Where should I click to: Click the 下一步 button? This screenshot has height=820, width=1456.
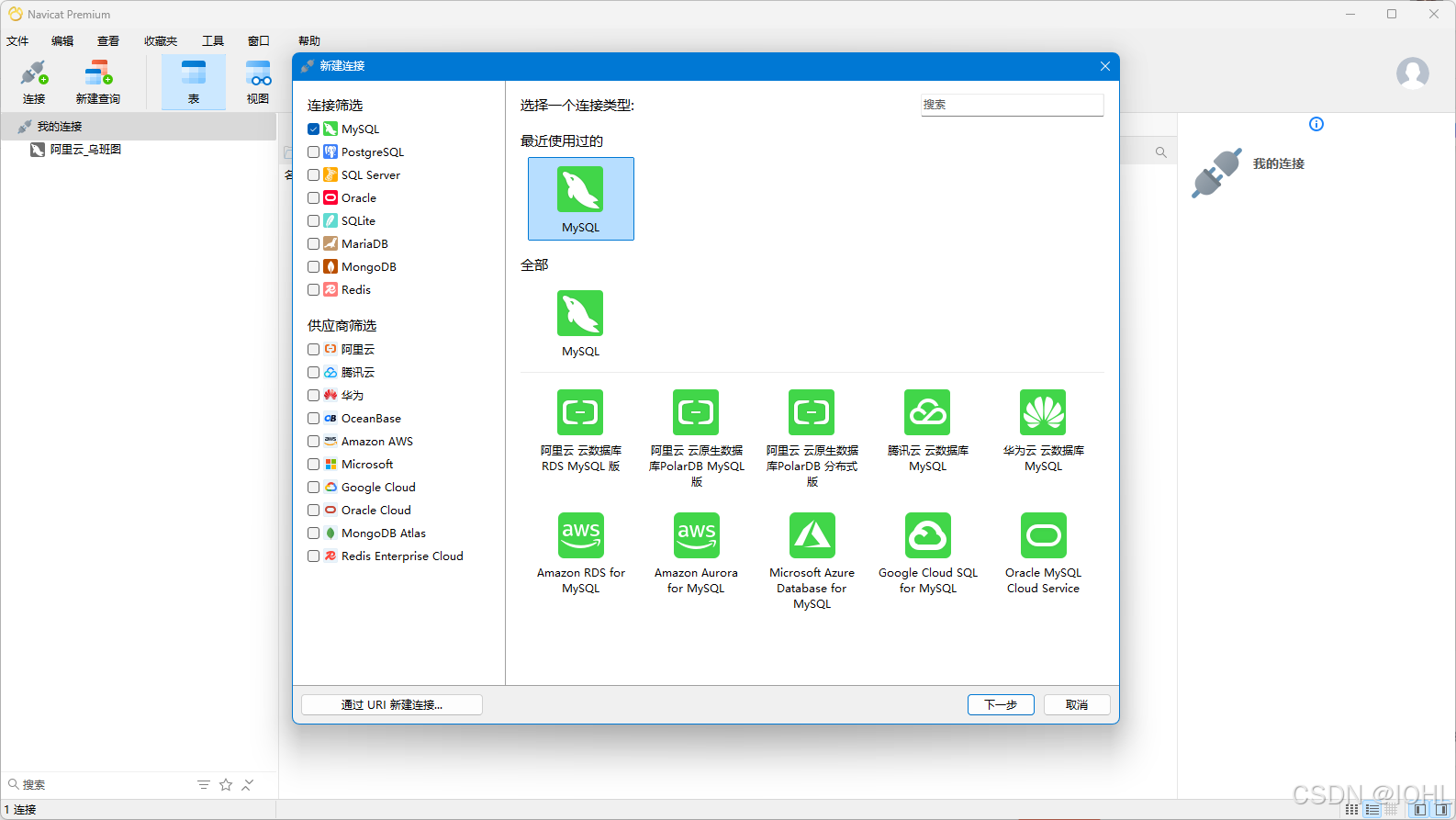pos(1001,704)
